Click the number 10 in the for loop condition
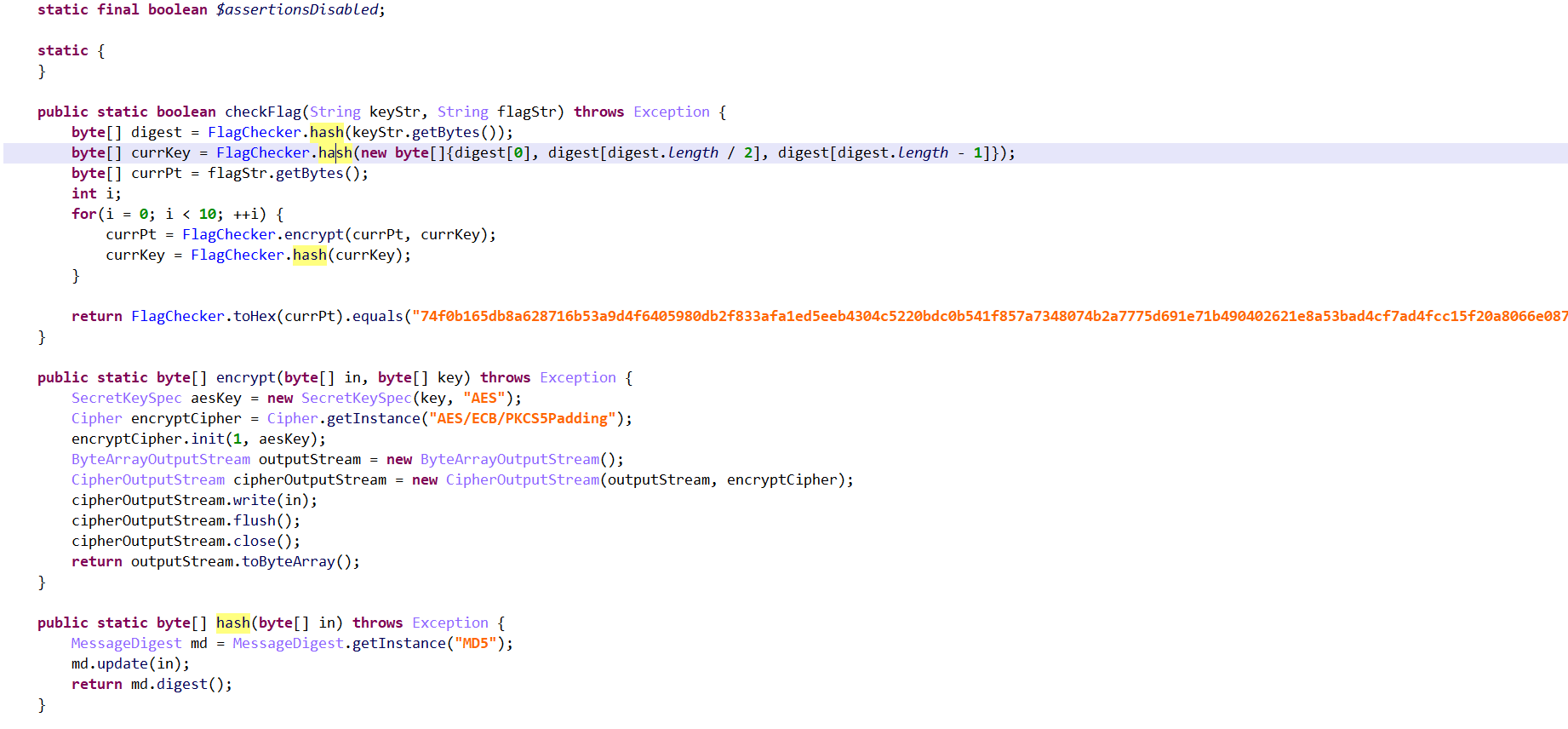This screenshot has height=729, width=1568. (208, 214)
